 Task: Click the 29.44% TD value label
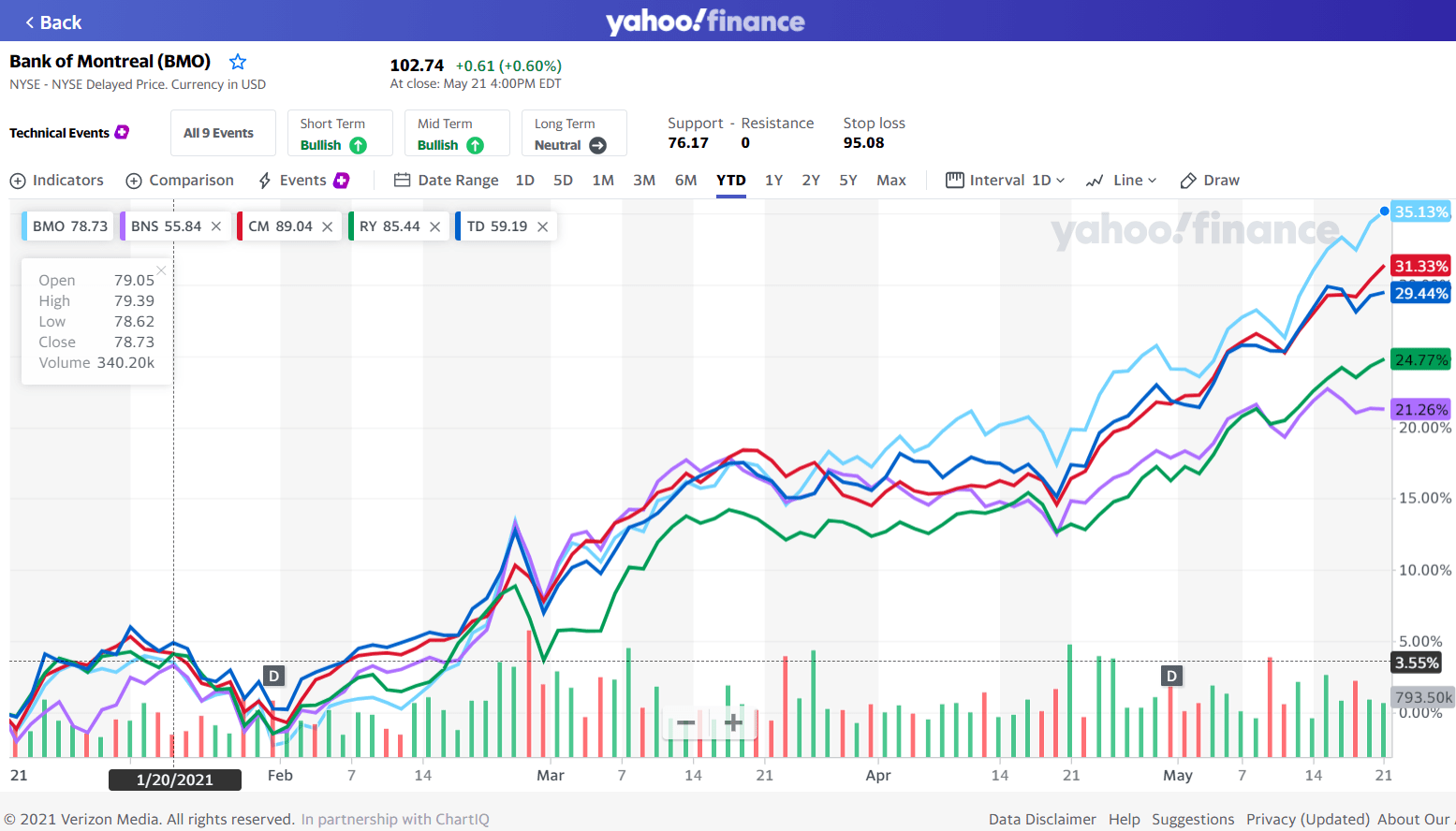(x=1421, y=293)
